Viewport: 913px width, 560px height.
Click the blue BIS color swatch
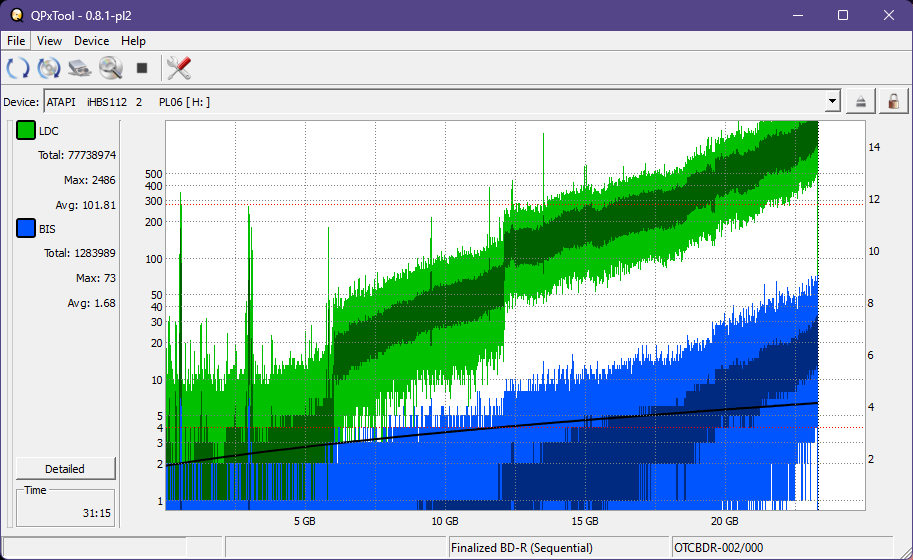[26, 228]
